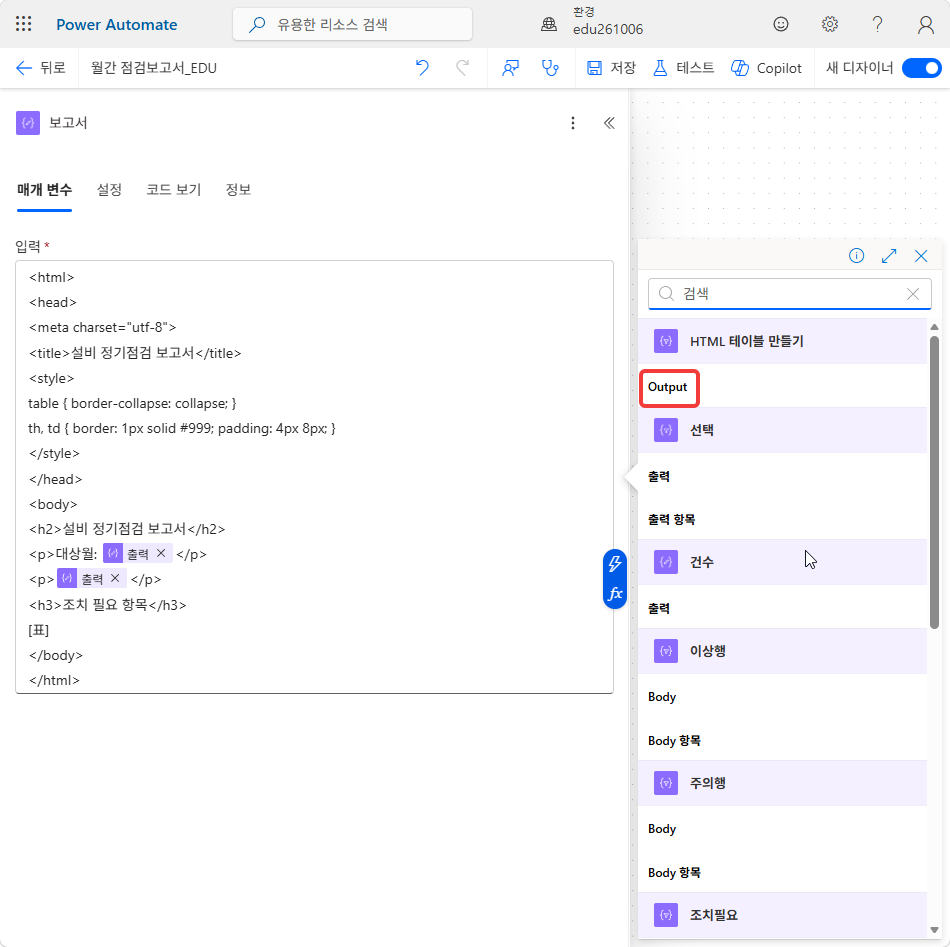Viewport: 950px width, 947px height.
Task: Collapse the 건수 section header
Action: (782, 562)
